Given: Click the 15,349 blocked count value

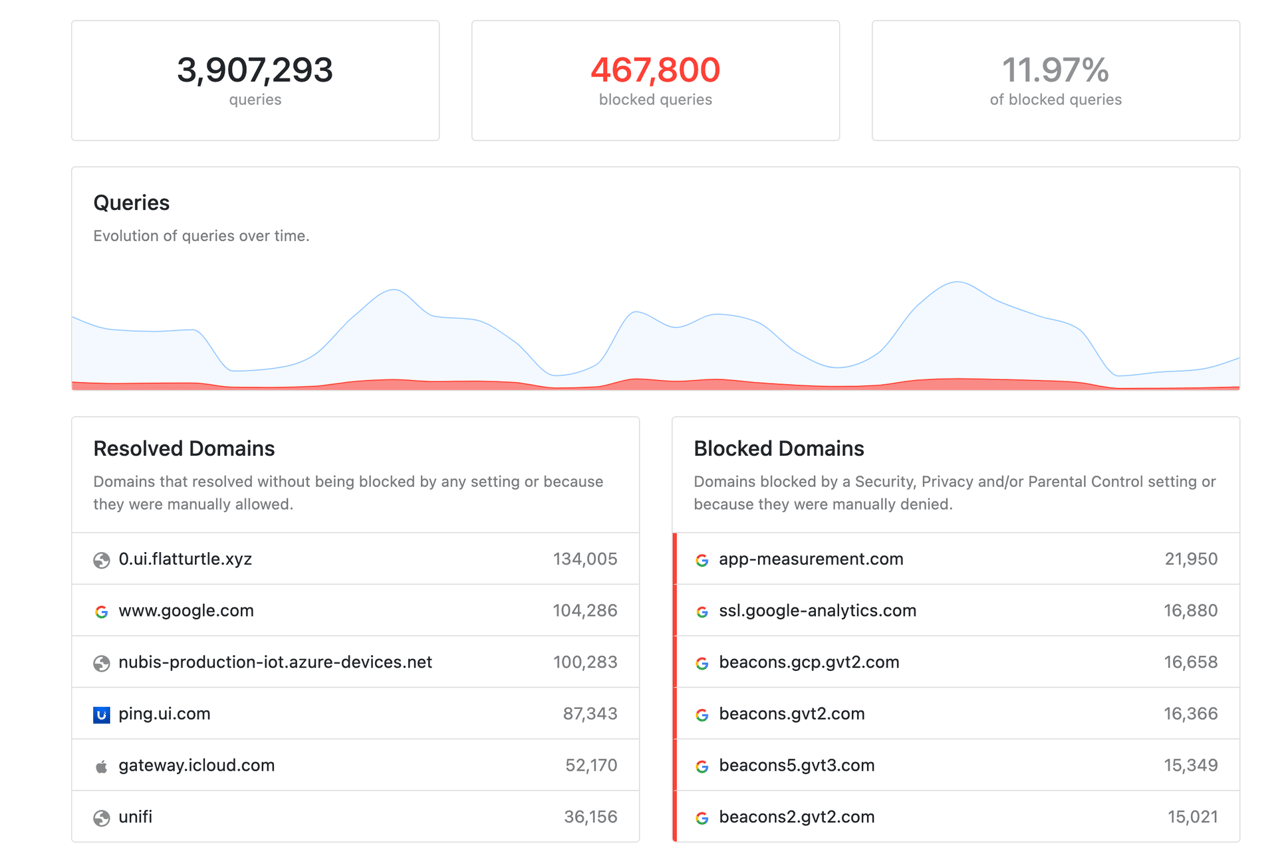Looking at the screenshot, I should (x=1191, y=765).
